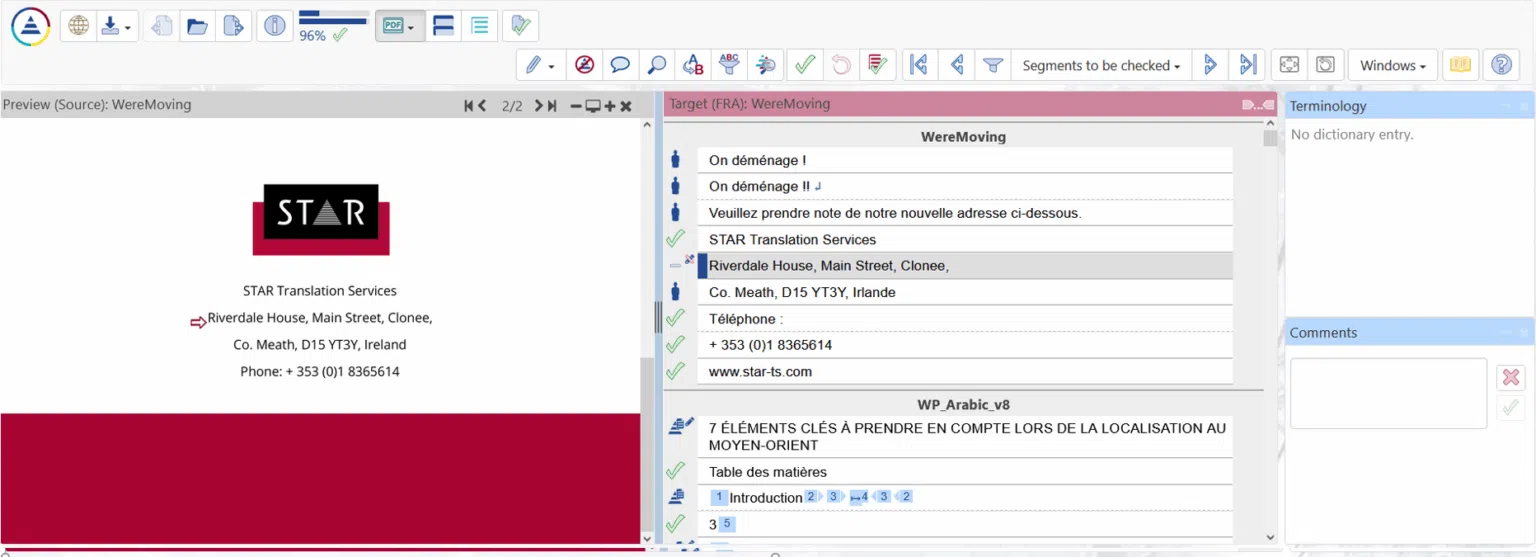Open dropdown arrow next to download icon
1536x557 pixels.
tap(128, 27)
